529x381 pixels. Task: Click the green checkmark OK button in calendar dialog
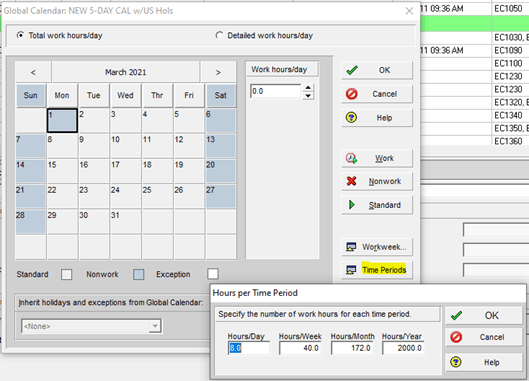click(x=377, y=70)
